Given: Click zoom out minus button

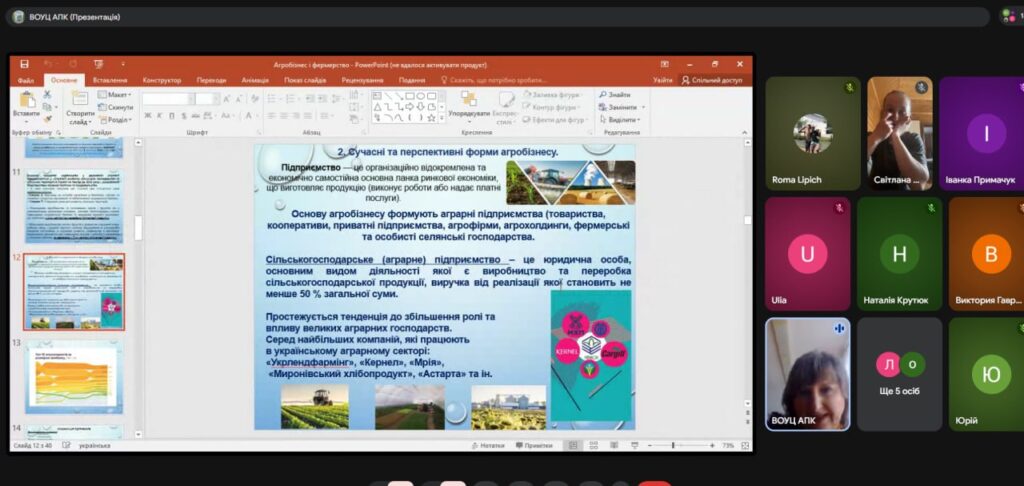Looking at the screenshot, I should pos(650,446).
